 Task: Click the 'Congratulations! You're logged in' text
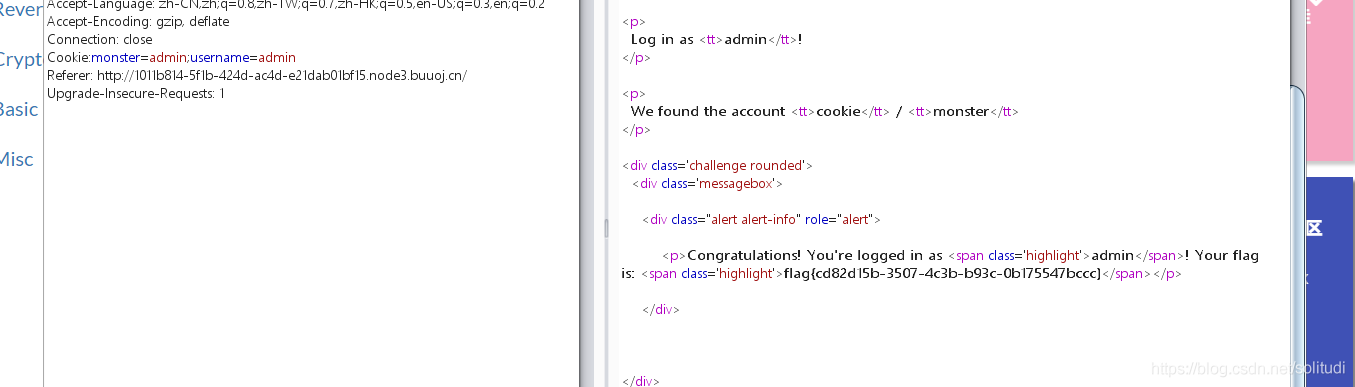[x=815, y=255]
